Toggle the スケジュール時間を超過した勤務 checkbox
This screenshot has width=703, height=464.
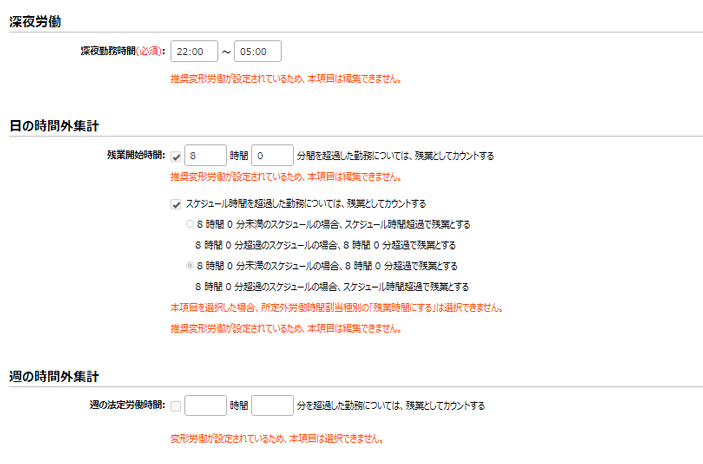(176, 204)
